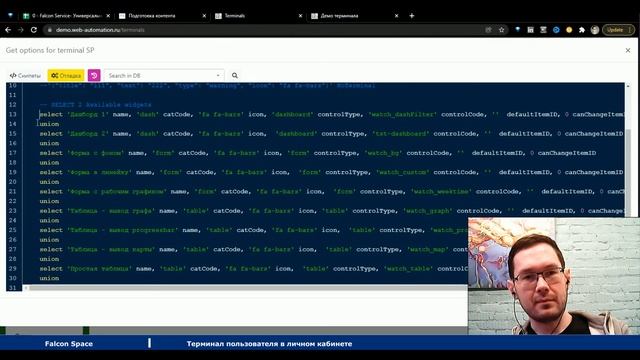Click the 'tst-dashboard' string on line 15
This screenshot has height=360, width=640.
tap(400, 133)
